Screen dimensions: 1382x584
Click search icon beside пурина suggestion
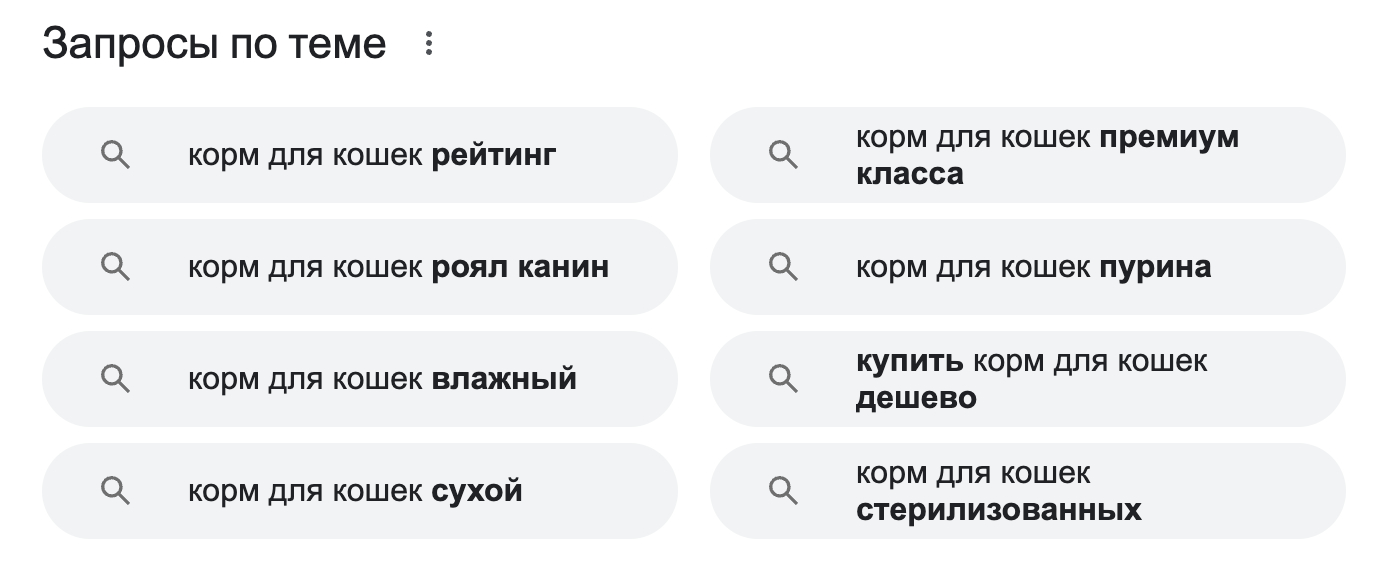[783, 267]
